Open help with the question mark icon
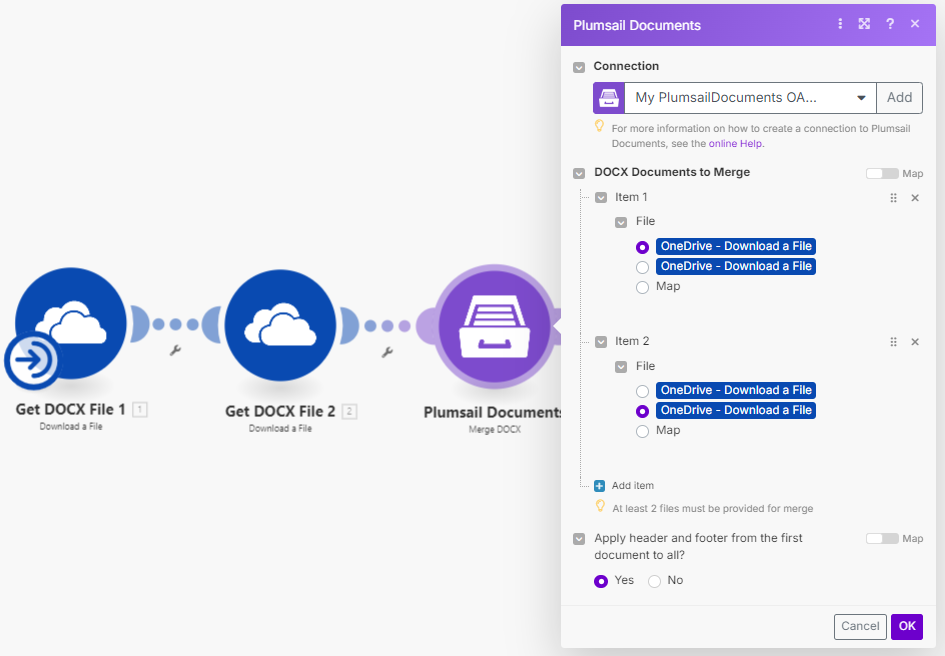Screen dimensions: 945x656 tap(890, 24)
